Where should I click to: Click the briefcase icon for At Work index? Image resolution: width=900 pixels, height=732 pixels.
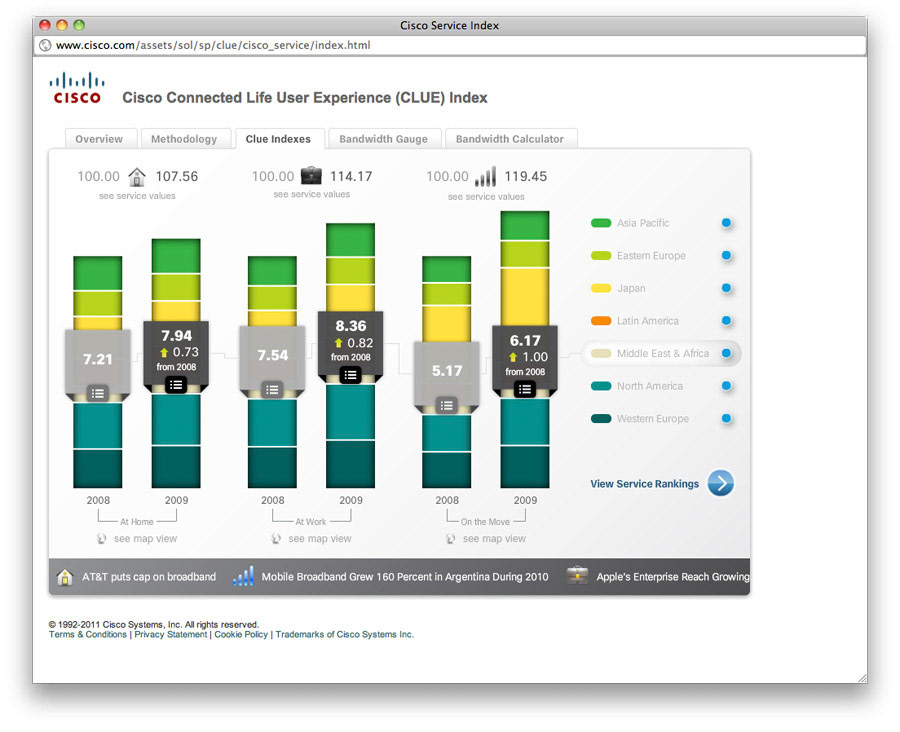[x=311, y=175]
